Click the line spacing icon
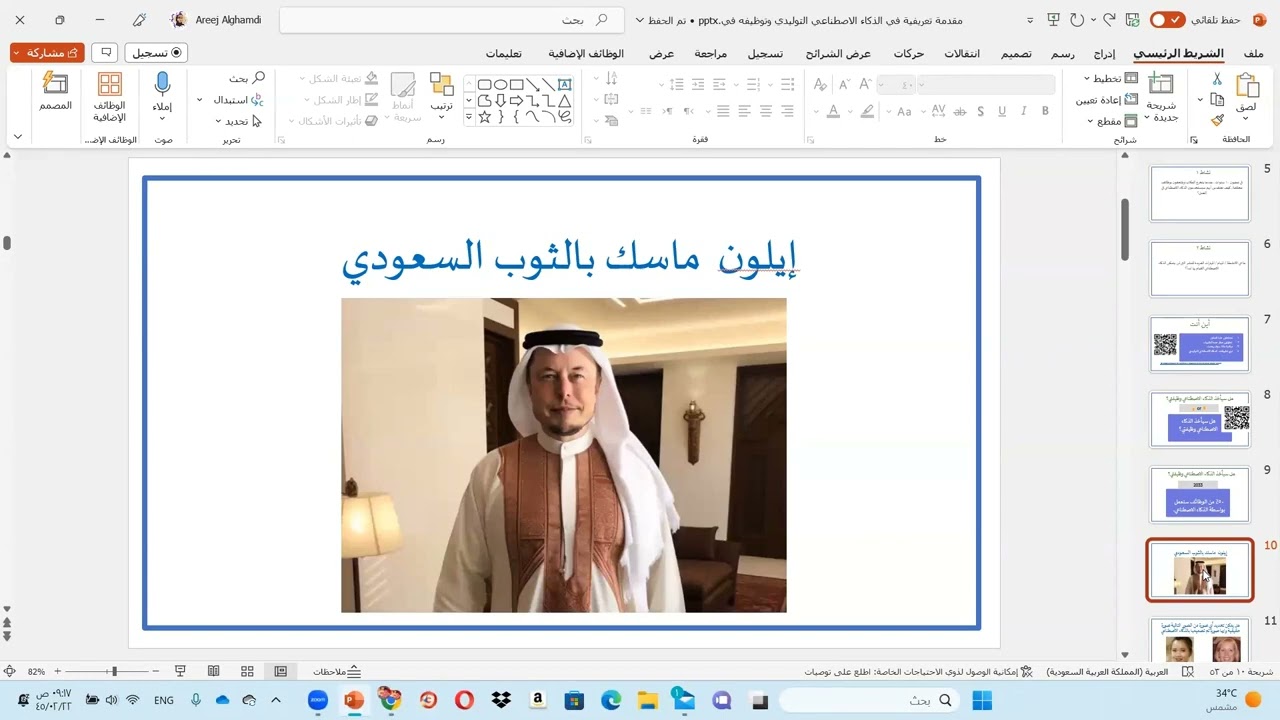This screenshot has height=720, width=1280. pyautogui.click(x=677, y=85)
